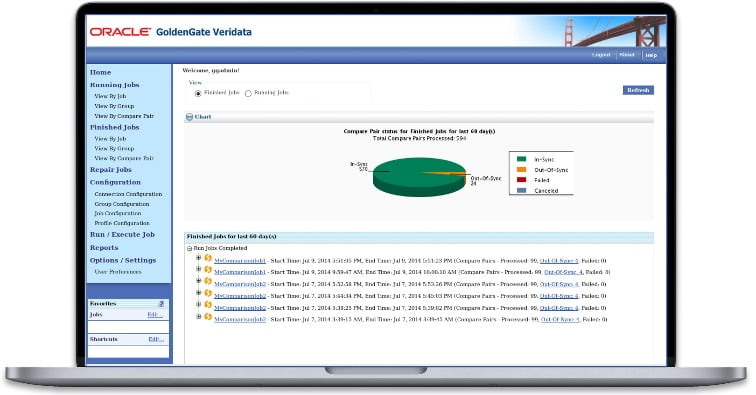Collapse the Chart section
756x395 pixels.
click(189, 117)
